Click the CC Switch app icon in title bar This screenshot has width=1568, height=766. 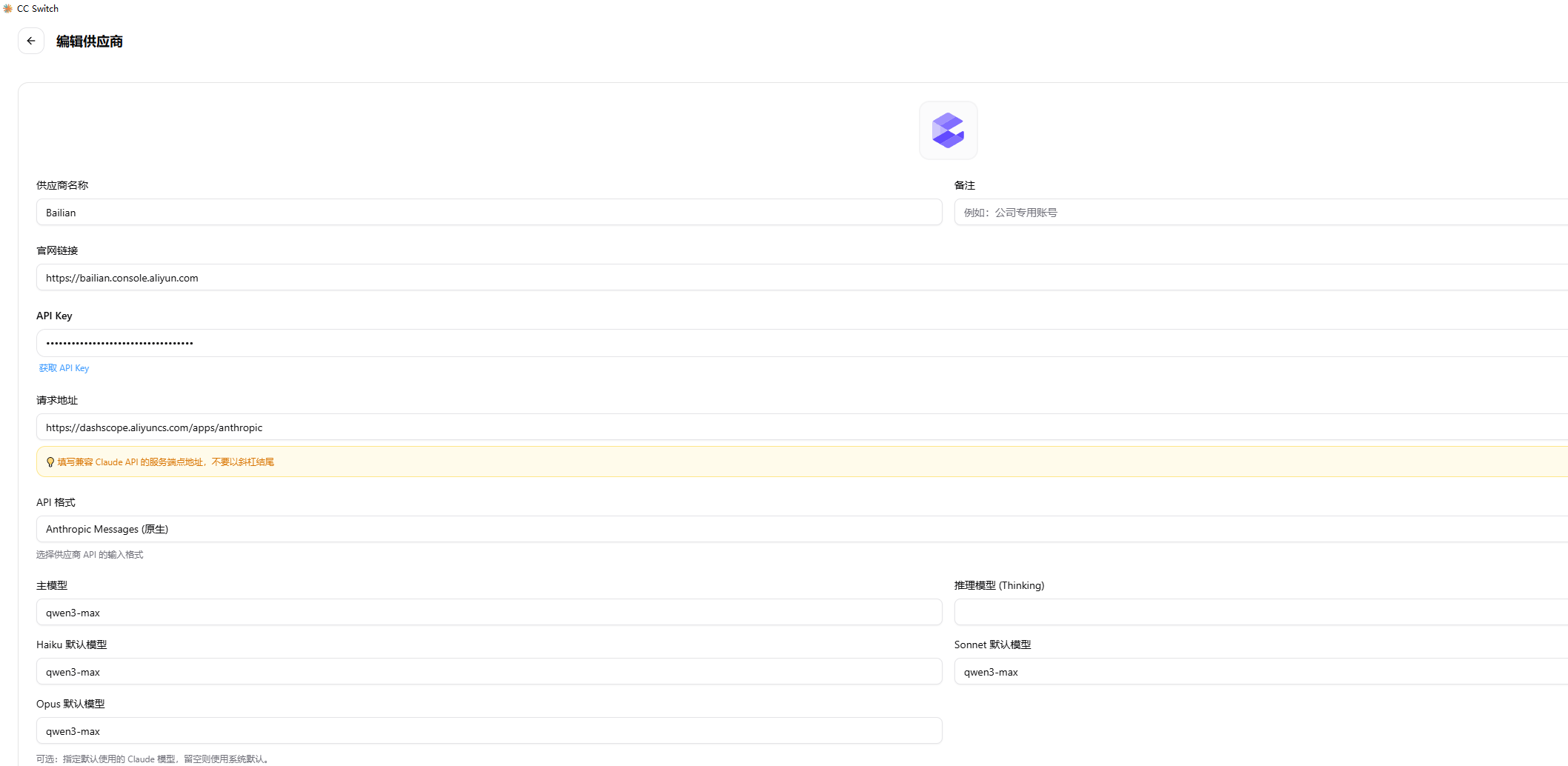[8, 8]
